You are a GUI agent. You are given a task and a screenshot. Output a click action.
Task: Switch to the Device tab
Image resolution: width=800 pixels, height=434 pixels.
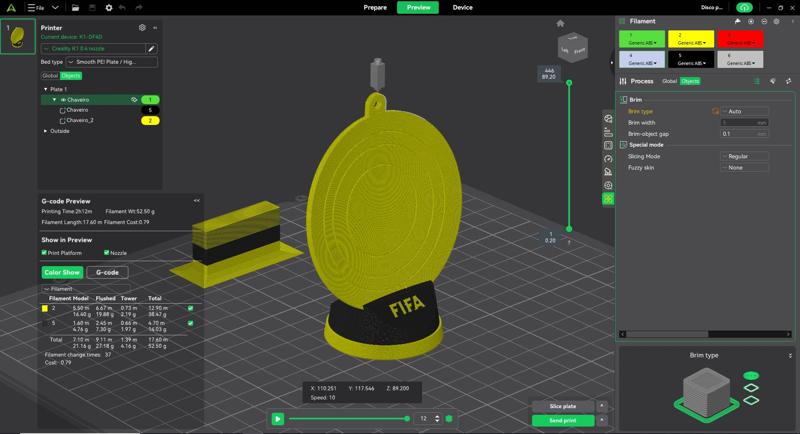(462, 8)
